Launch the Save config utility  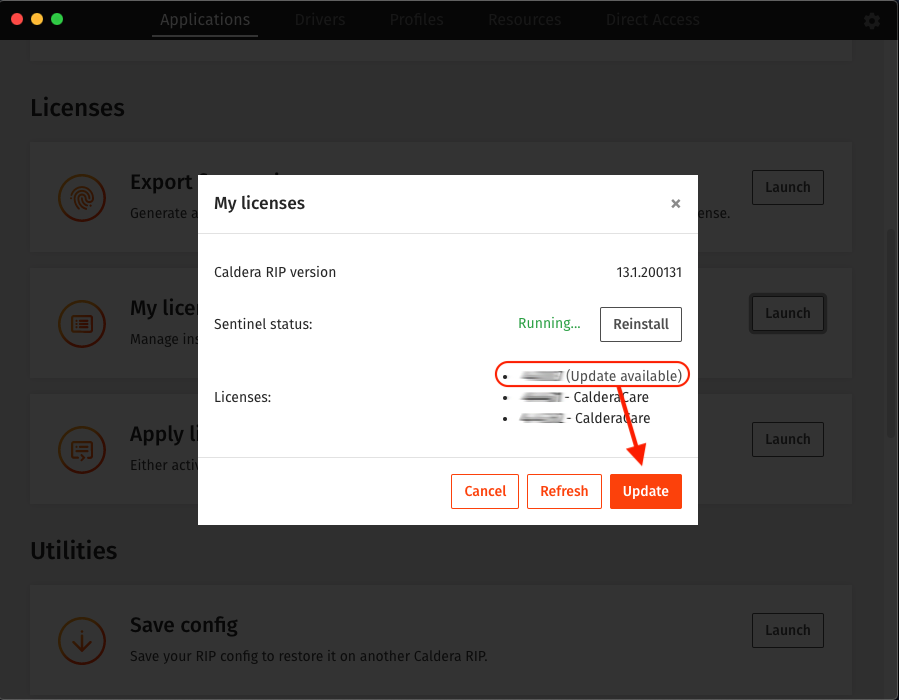(x=788, y=631)
